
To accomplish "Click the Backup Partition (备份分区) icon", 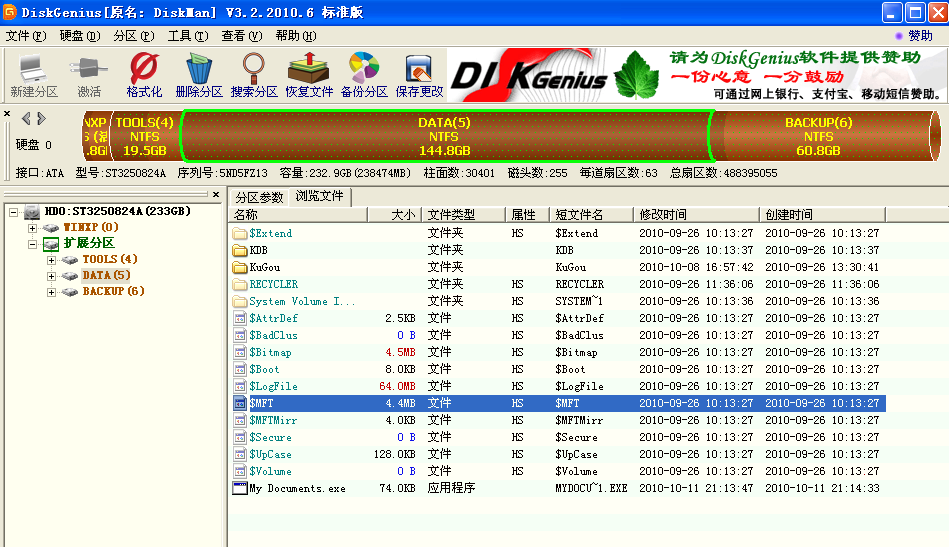I will (364, 75).
